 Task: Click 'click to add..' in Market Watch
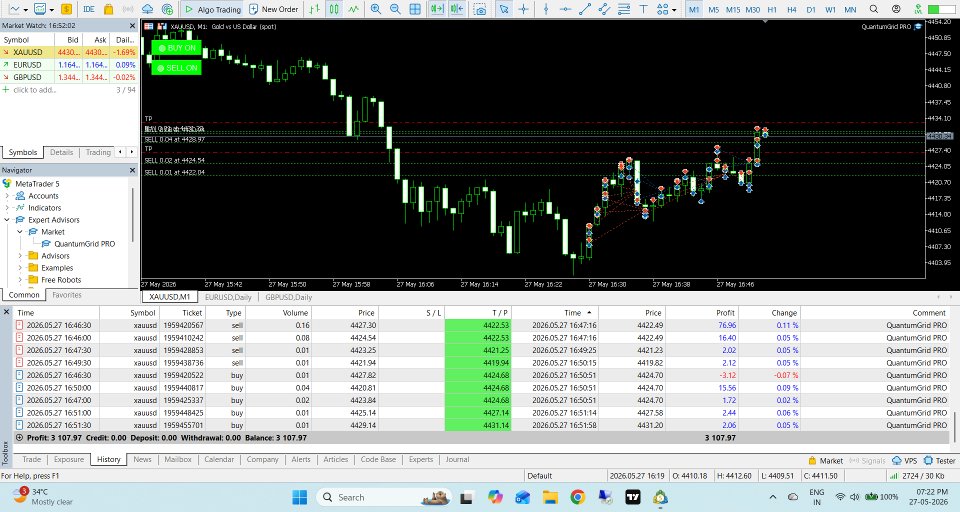click(x=34, y=90)
